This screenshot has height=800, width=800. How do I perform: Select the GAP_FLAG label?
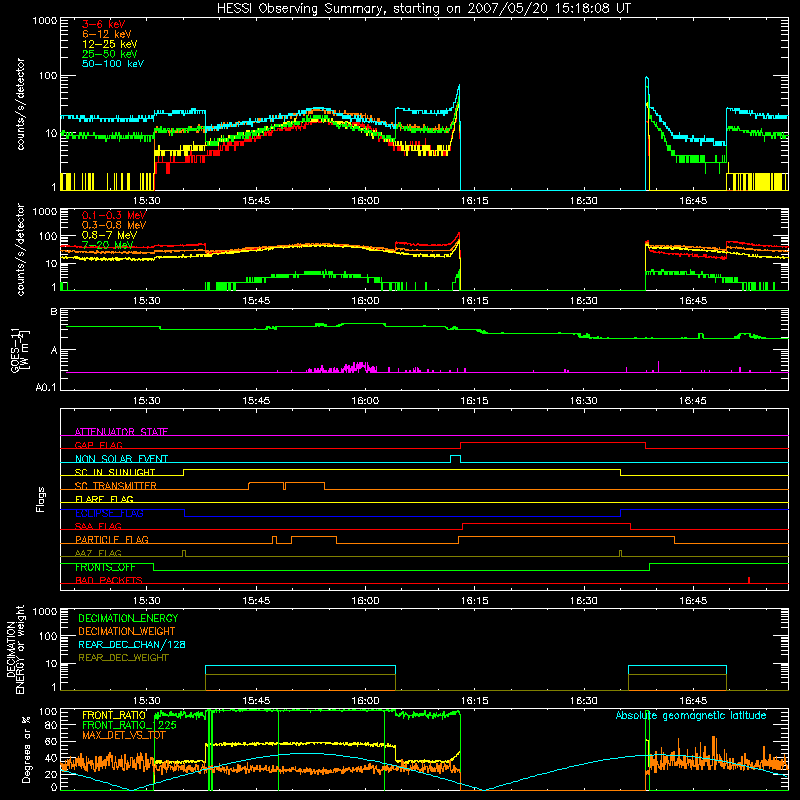(x=98, y=445)
